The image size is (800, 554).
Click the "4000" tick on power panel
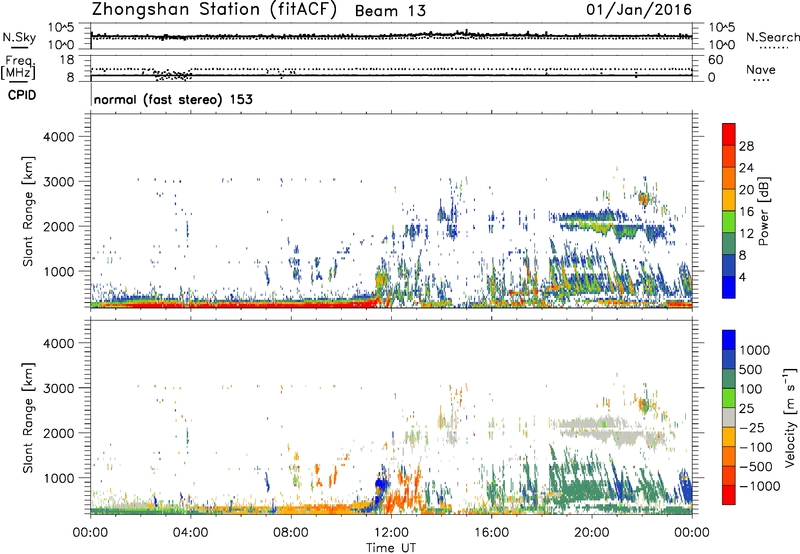pyautogui.click(x=58, y=137)
